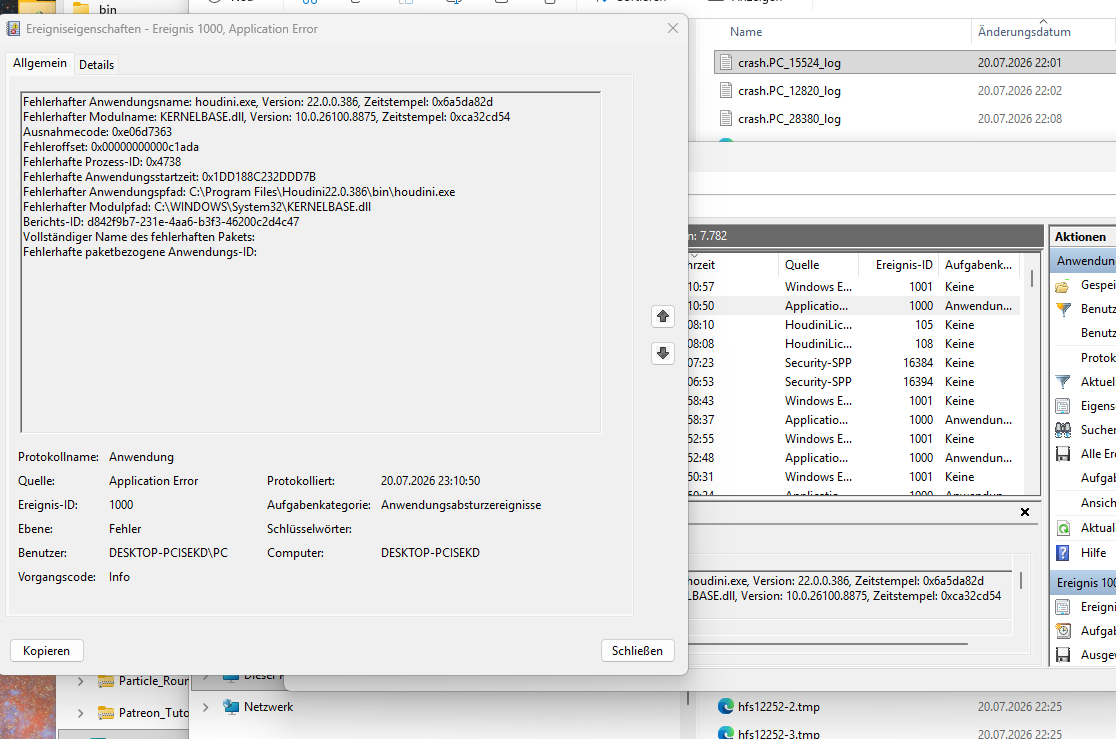Screen dimensions: 1116x739
Task: Click the filter current log icon
Action: pos(1063,382)
